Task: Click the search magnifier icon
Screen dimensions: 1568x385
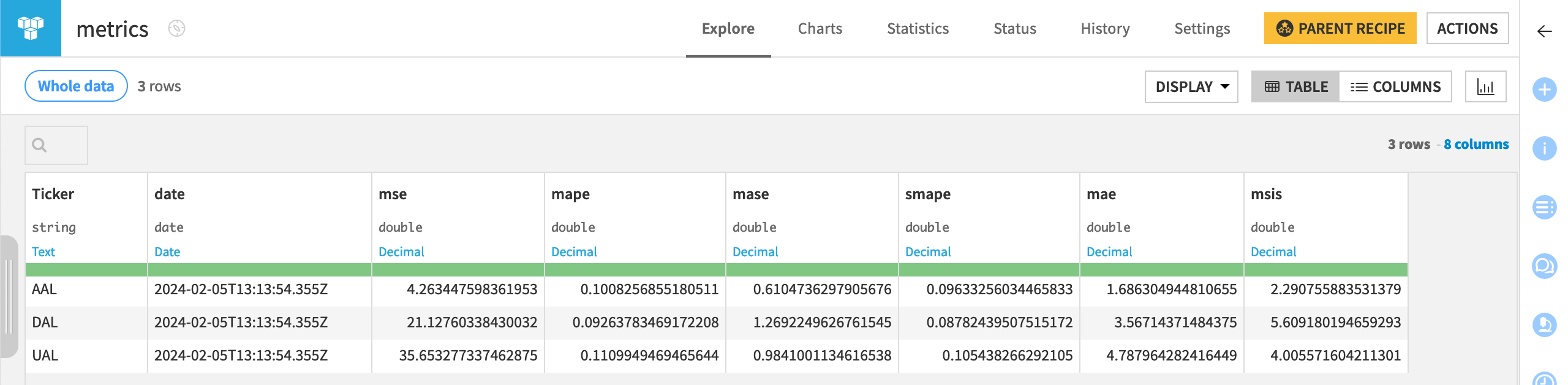Action: coord(39,145)
